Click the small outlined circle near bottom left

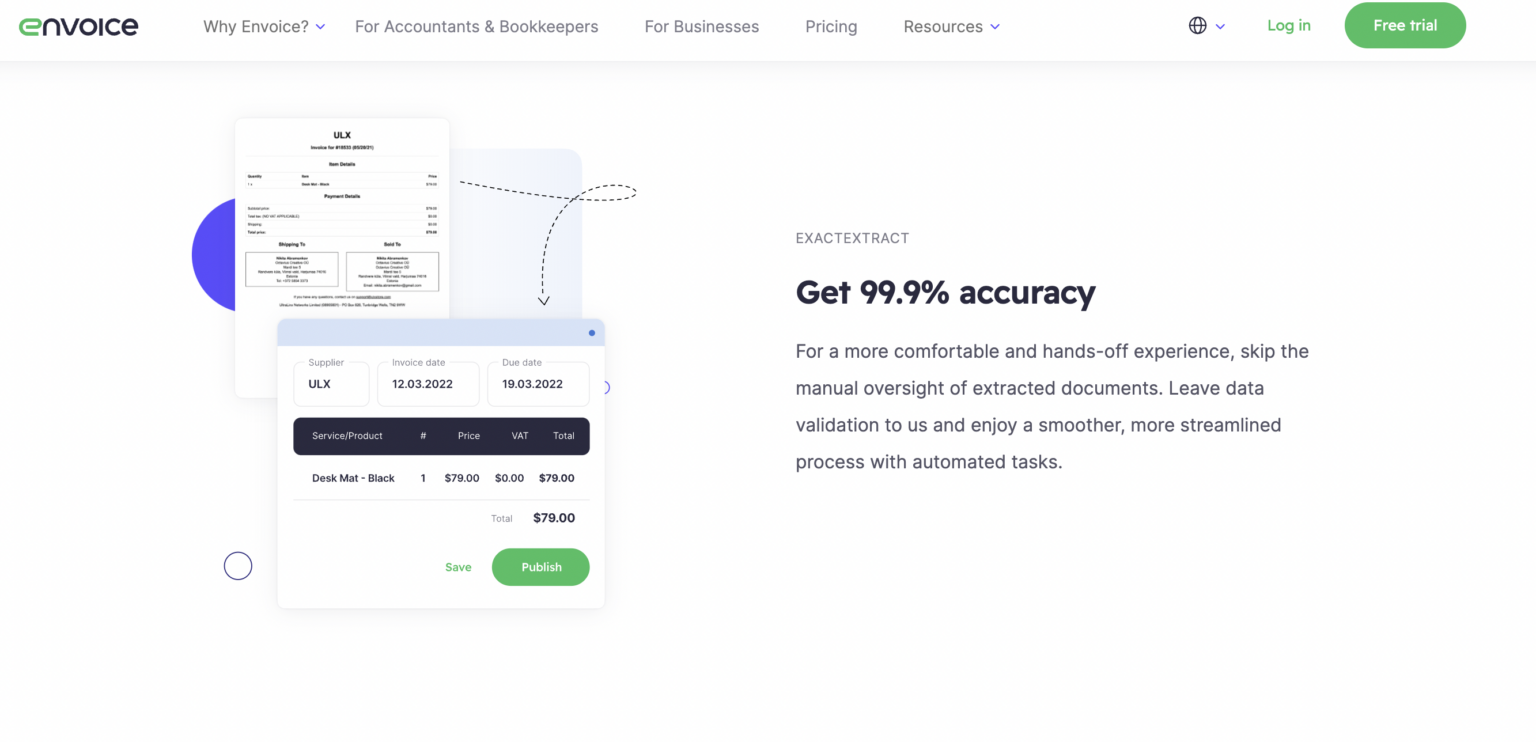pyautogui.click(x=238, y=565)
